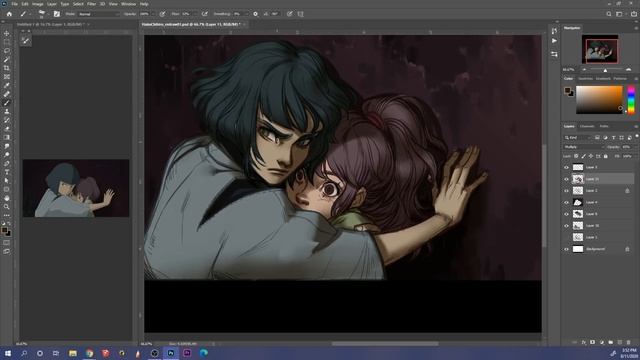Select the Rectangular Marquee tool
Viewport: 640px width, 360px height.
click(x=7, y=42)
